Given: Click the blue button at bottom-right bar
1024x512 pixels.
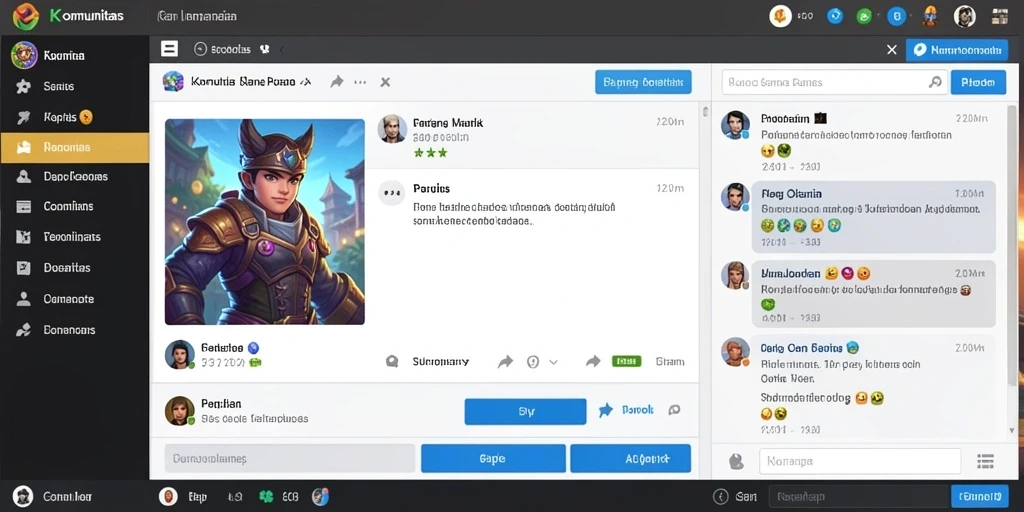Looking at the screenshot, I should tap(980, 496).
